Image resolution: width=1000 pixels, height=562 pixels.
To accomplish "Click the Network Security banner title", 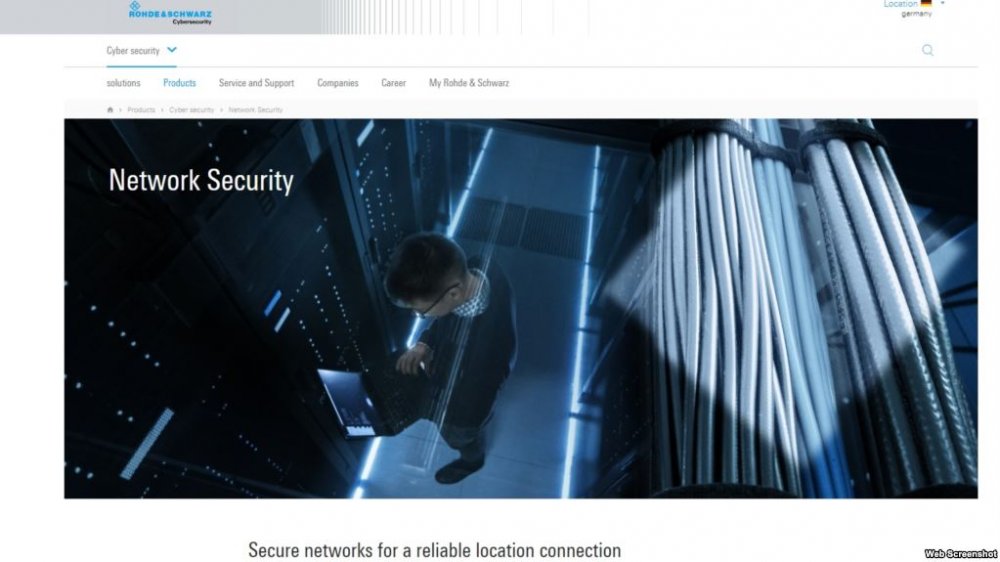I will click(201, 181).
